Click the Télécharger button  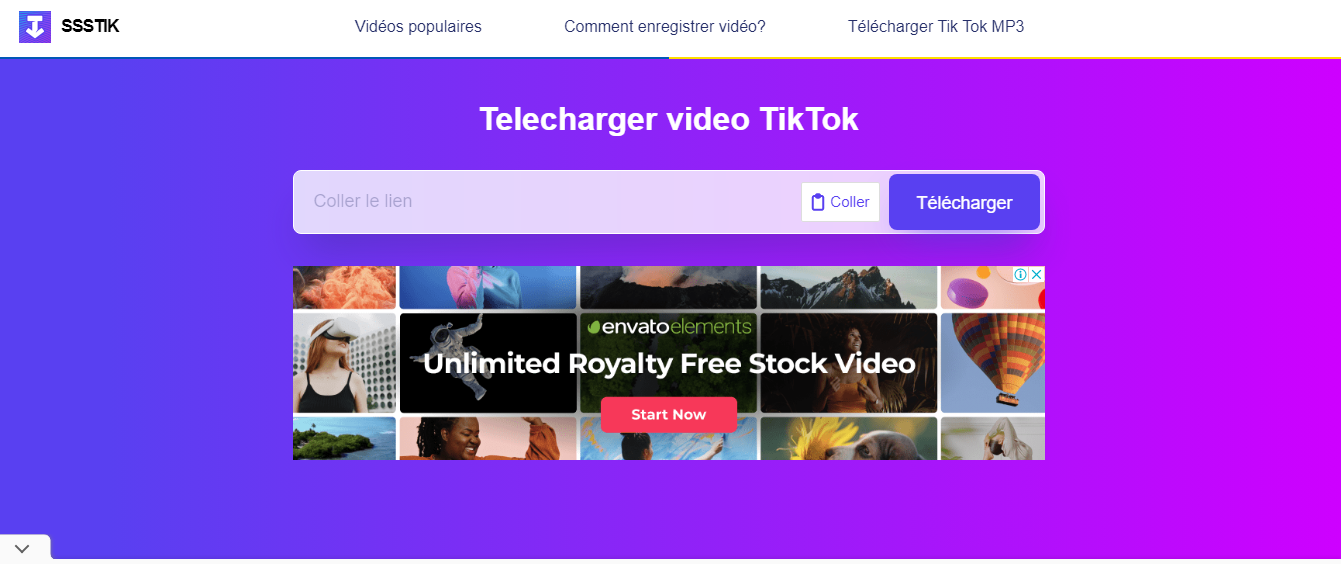(964, 203)
